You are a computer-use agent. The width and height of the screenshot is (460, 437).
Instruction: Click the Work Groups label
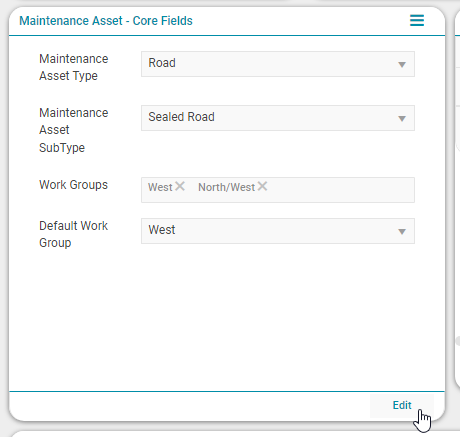(73, 185)
